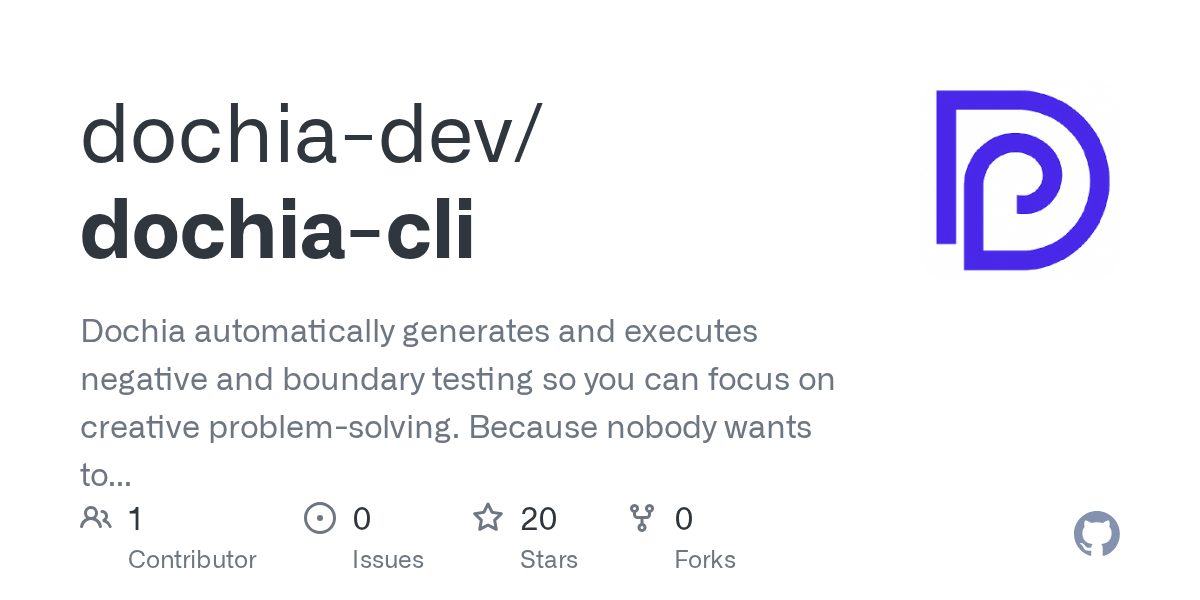
Task: Click the star icon
Action: tap(487, 518)
